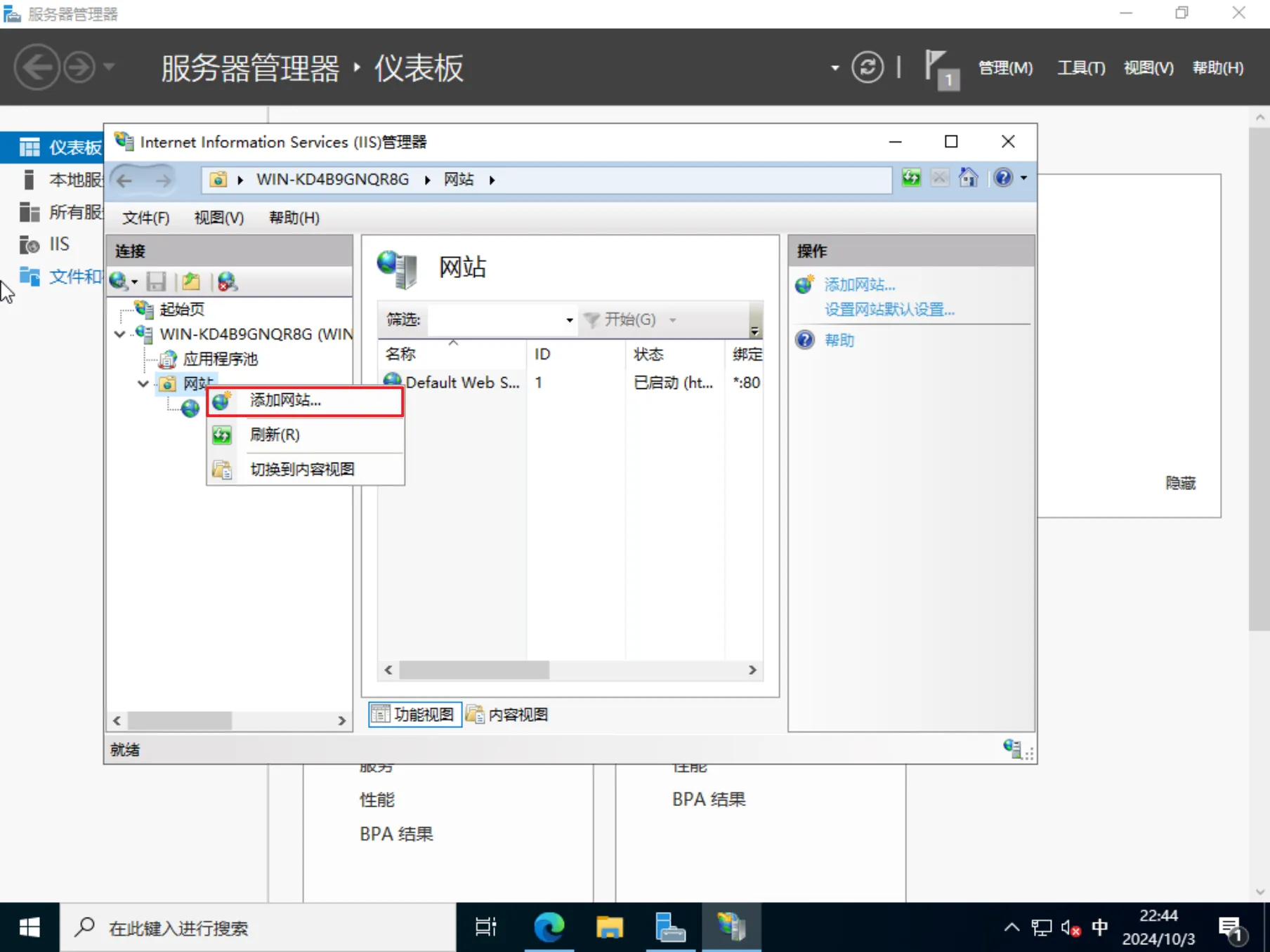Click the Task View taskbar icon
Viewport: 1270px width, 952px height.
tap(486, 927)
